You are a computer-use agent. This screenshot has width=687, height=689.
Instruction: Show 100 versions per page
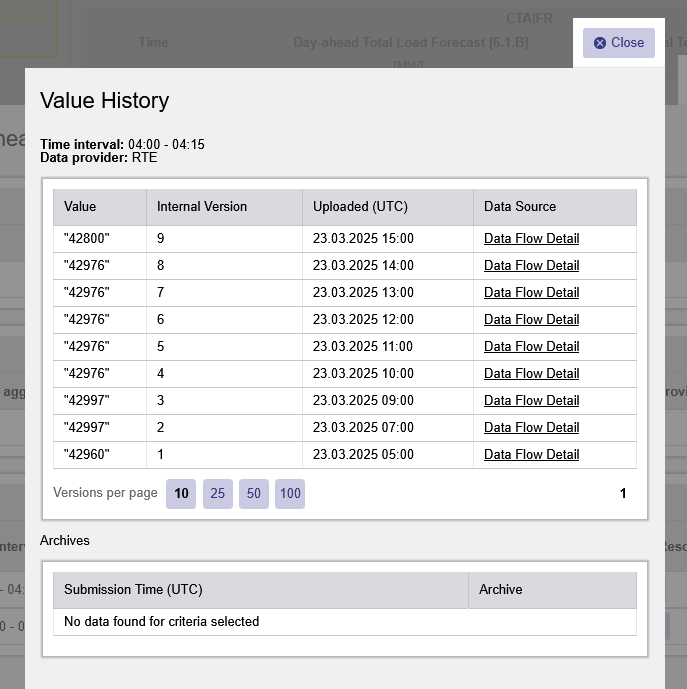(290, 493)
